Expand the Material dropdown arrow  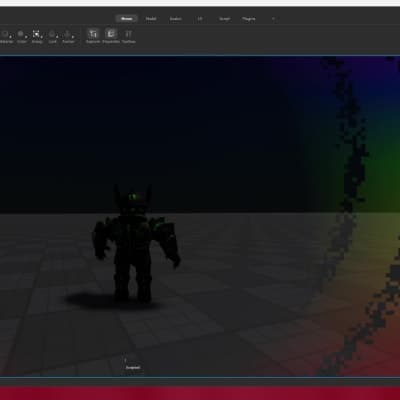11,36
